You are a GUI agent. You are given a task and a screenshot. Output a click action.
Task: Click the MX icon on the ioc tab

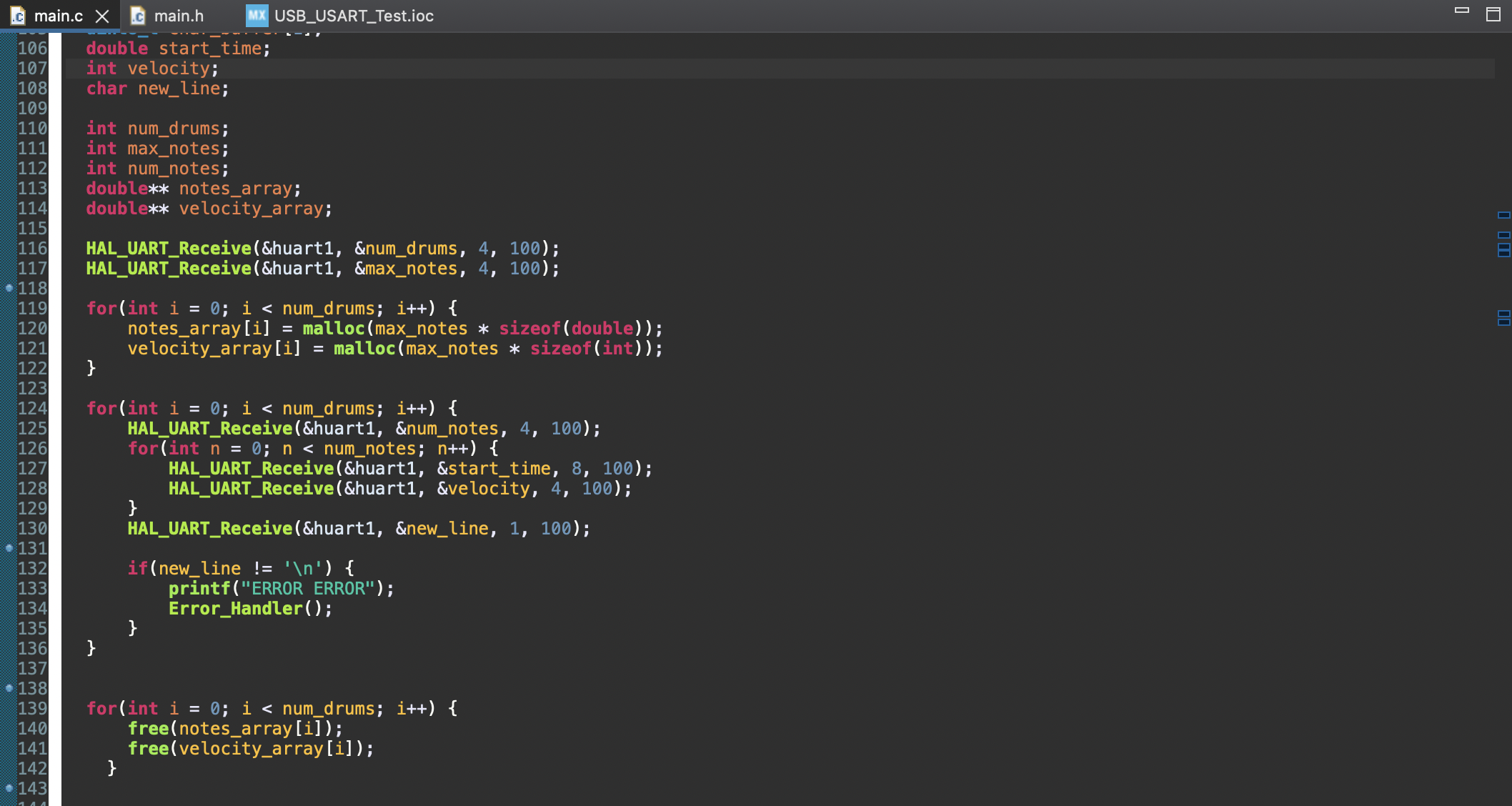coord(257,15)
